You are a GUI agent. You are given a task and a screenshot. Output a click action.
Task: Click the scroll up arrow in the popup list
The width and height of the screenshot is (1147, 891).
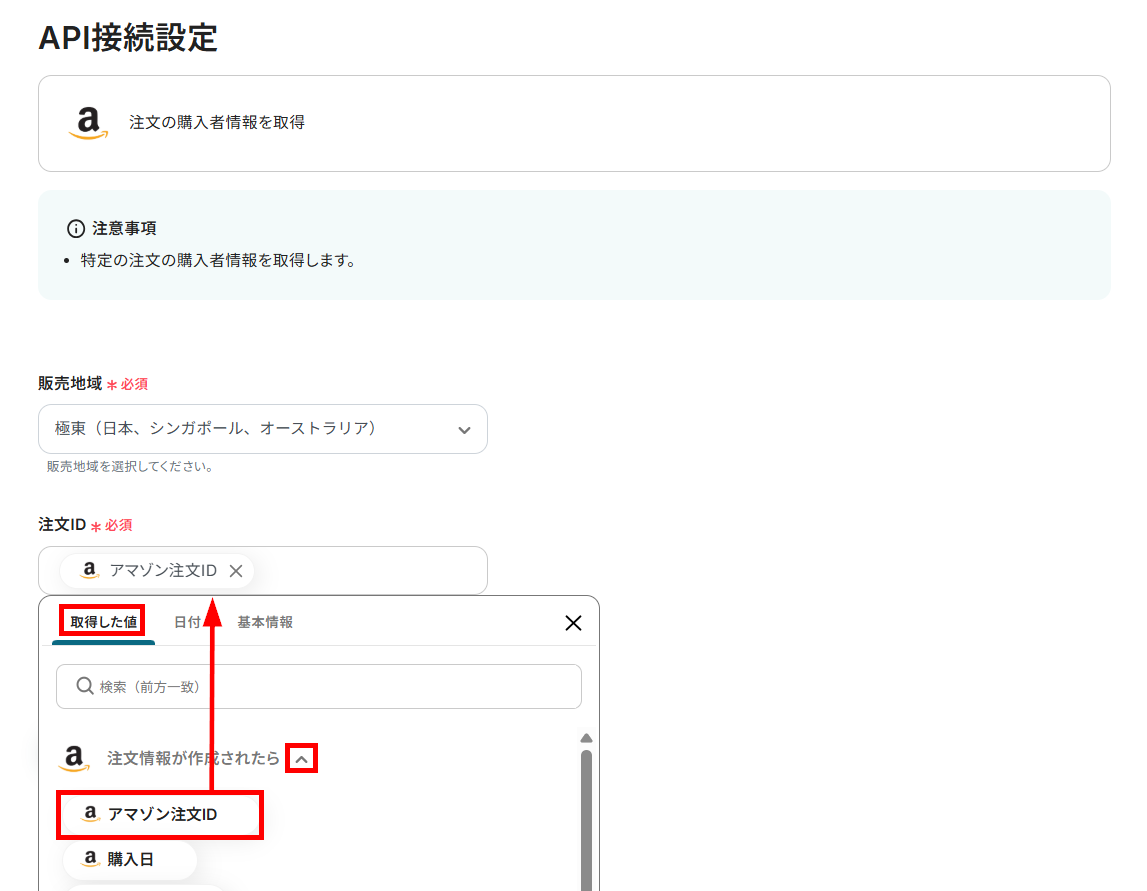586,738
